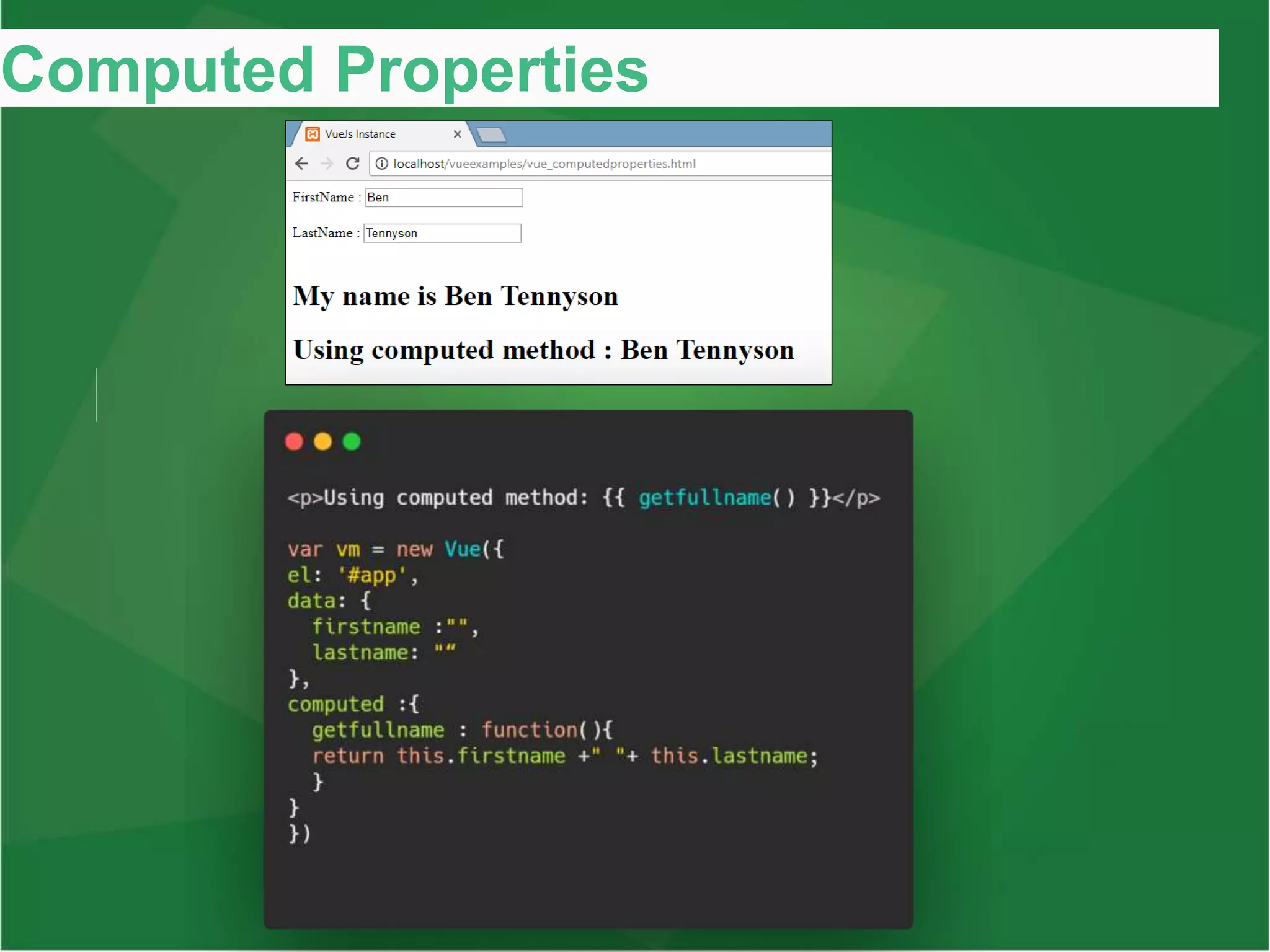Click the browser forward arrow button
The height and width of the screenshot is (952, 1270).
pyautogui.click(x=327, y=164)
